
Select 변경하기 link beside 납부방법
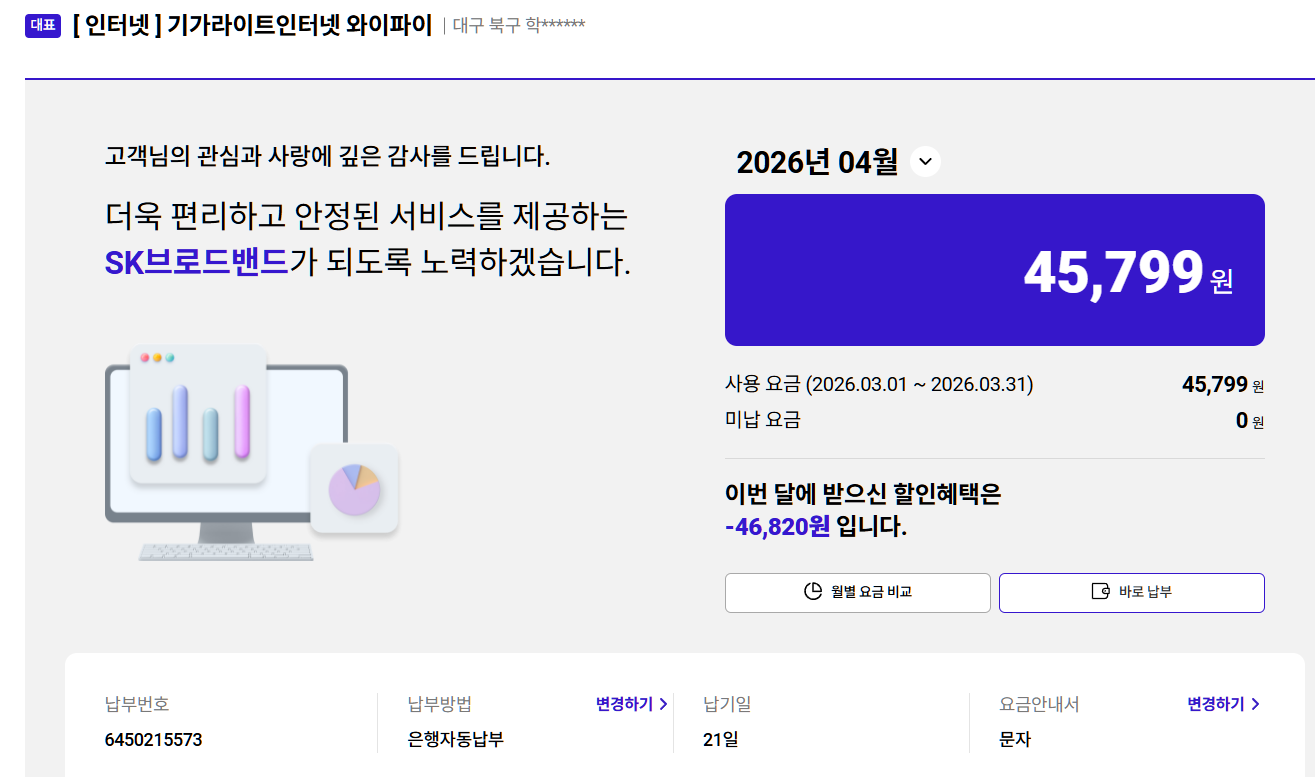(x=631, y=704)
